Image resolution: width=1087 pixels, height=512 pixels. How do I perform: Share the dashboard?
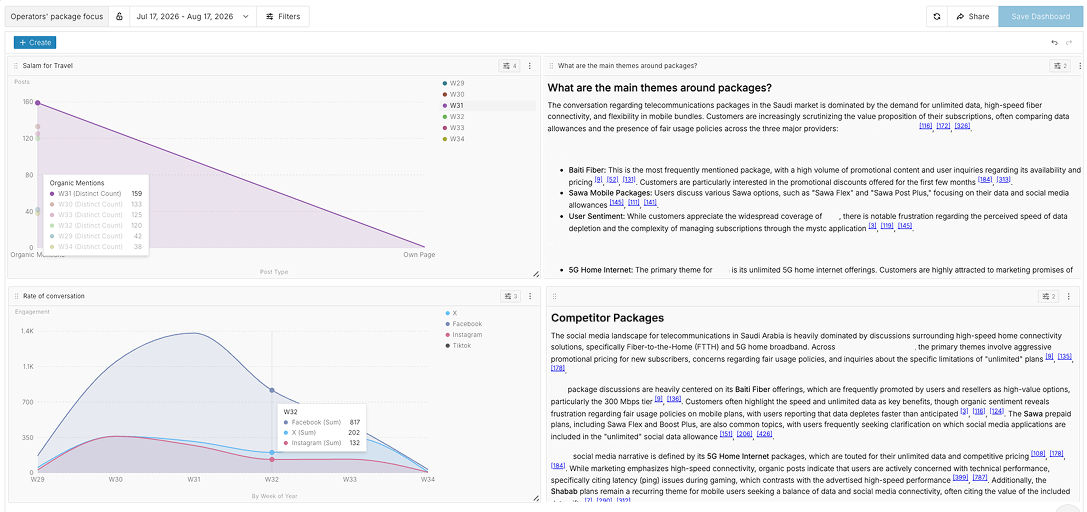click(973, 16)
